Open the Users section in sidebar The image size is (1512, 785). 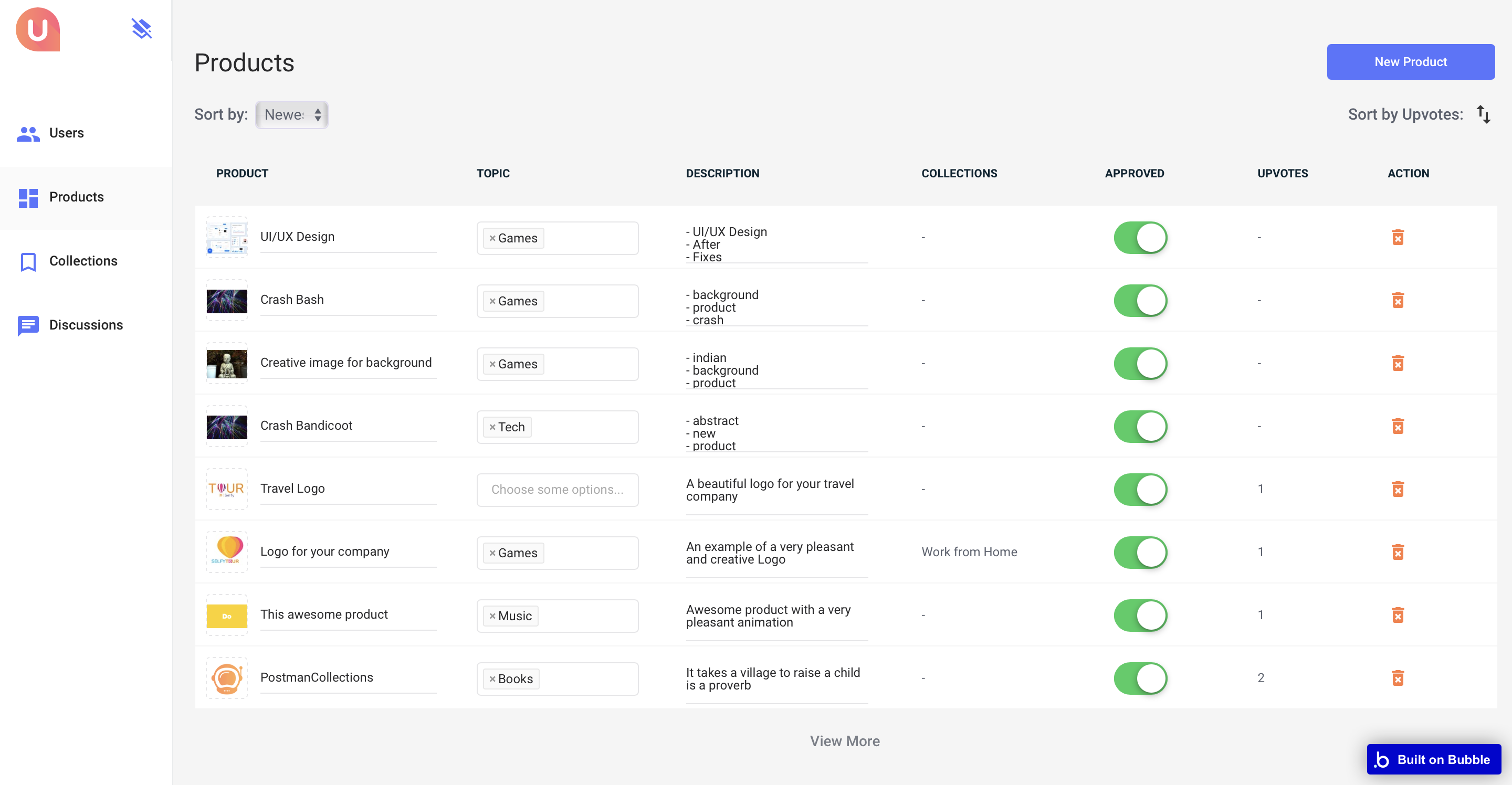coord(66,133)
